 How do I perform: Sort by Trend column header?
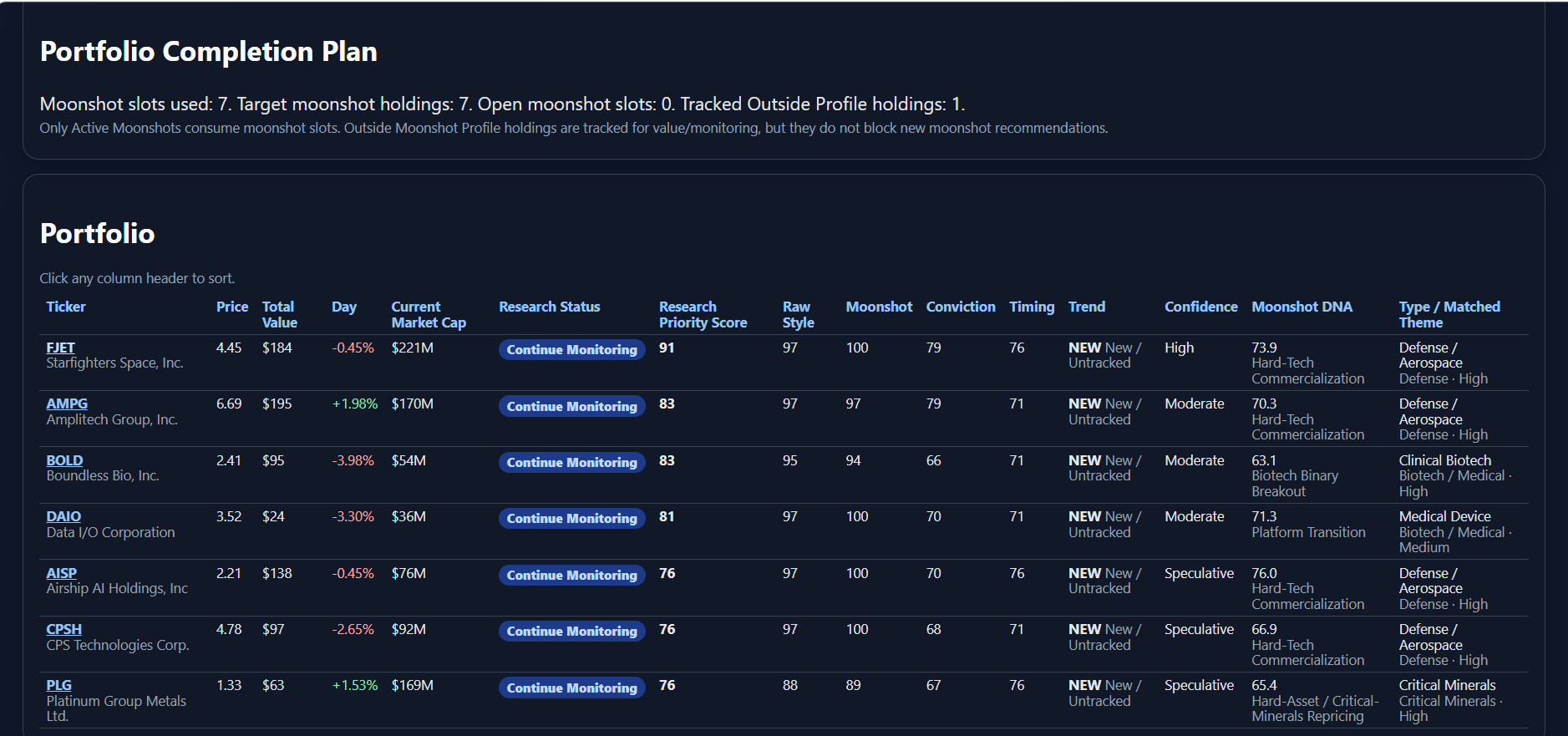click(x=1087, y=307)
